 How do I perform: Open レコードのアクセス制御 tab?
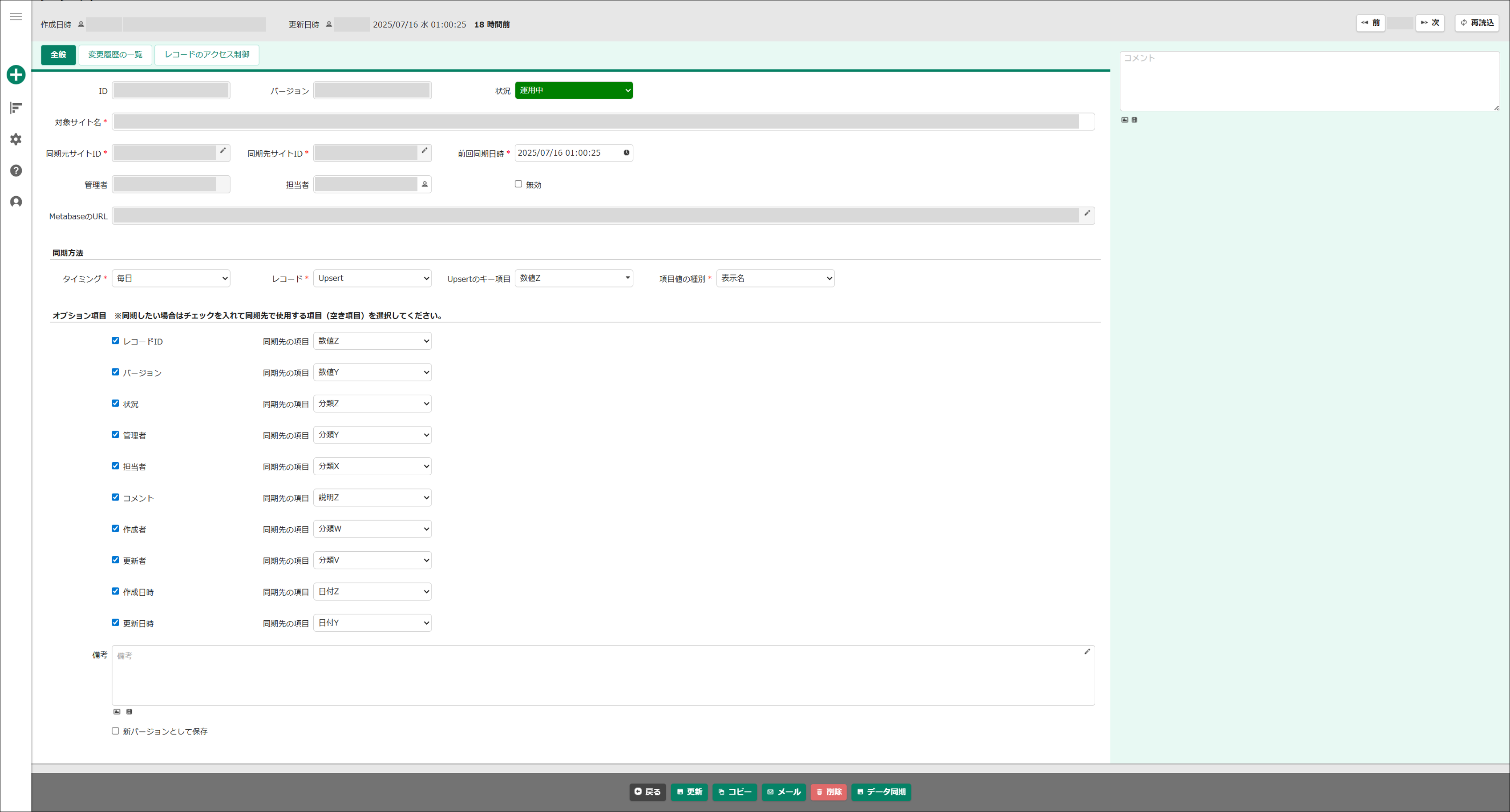coord(206,54)
